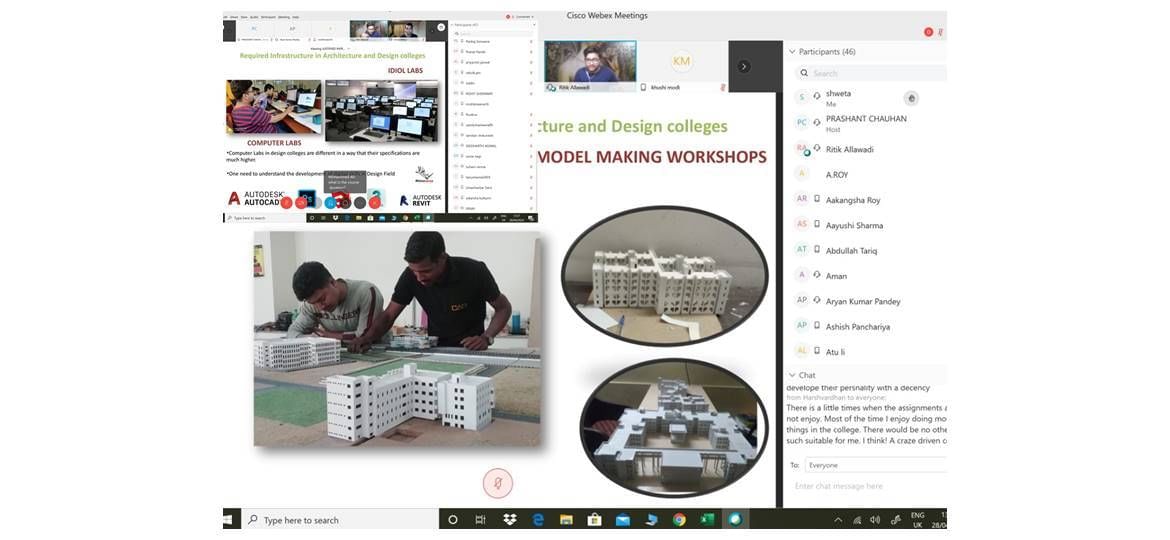Show hidden system tray icons

[838, 520]
